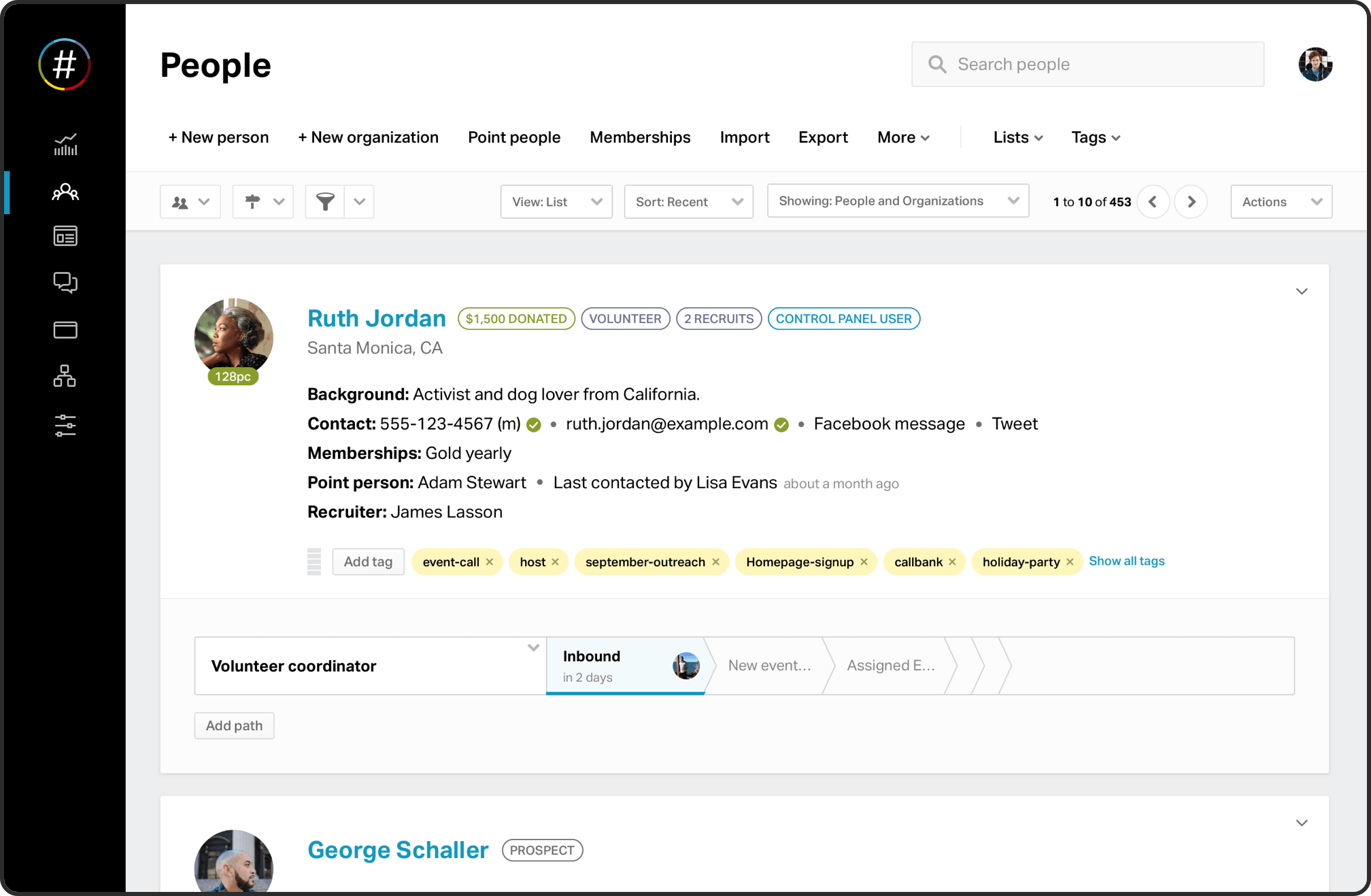Image resolution: width=1371 pixels, height=896 pixels.
Task: Open the Communication chat bubbles icon
Action: [x=65, y=282]
